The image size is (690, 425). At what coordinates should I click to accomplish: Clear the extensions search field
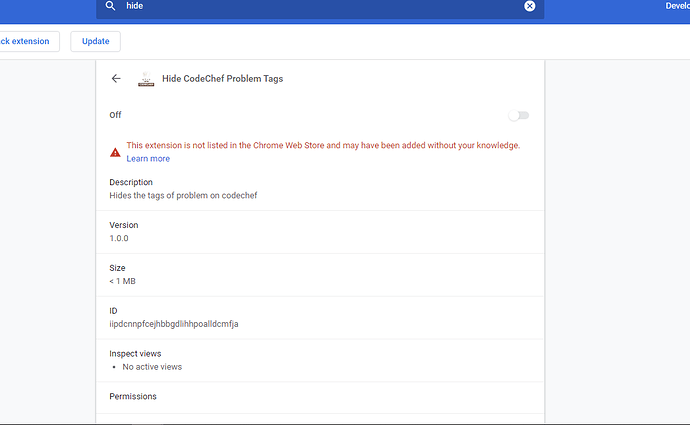tap(529, 6)
